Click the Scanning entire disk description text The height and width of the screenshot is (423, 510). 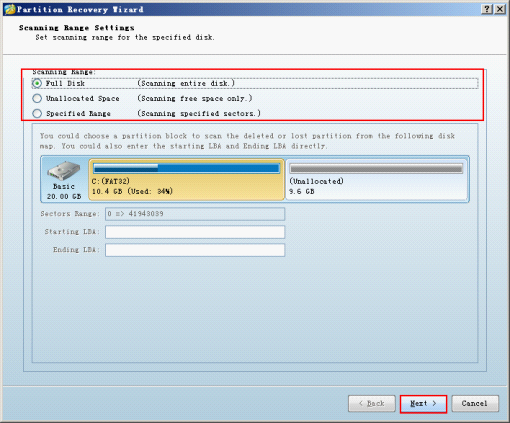coord(186,83)
